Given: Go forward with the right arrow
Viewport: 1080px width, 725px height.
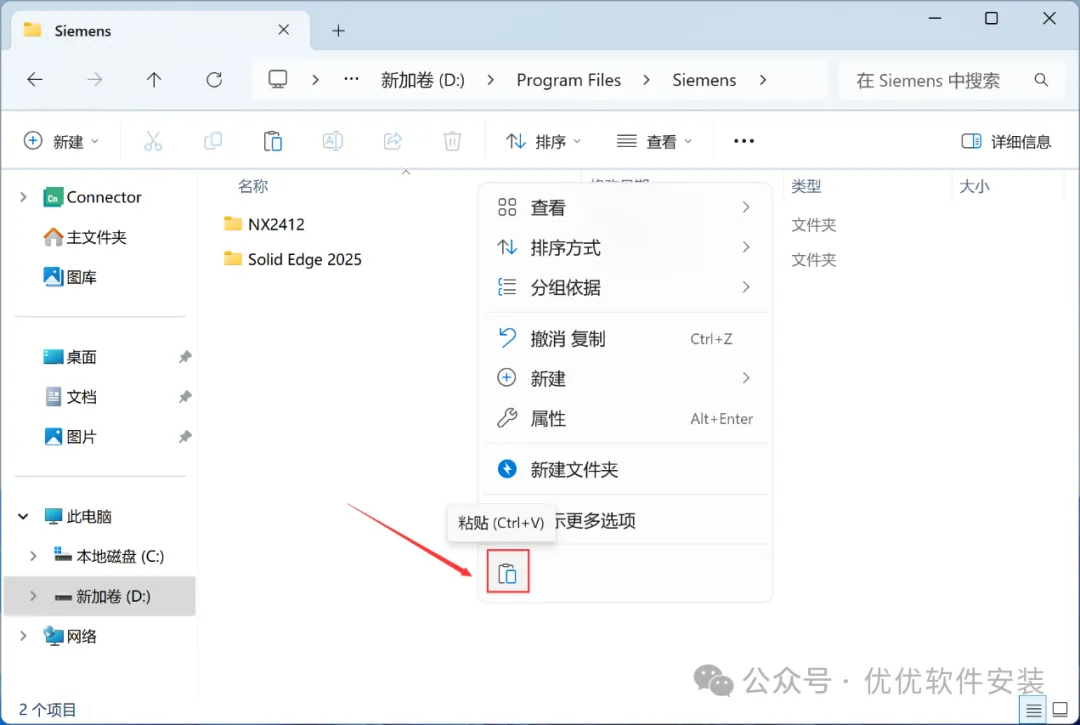Looking at the screenshot, I should [x=94, y=80].
